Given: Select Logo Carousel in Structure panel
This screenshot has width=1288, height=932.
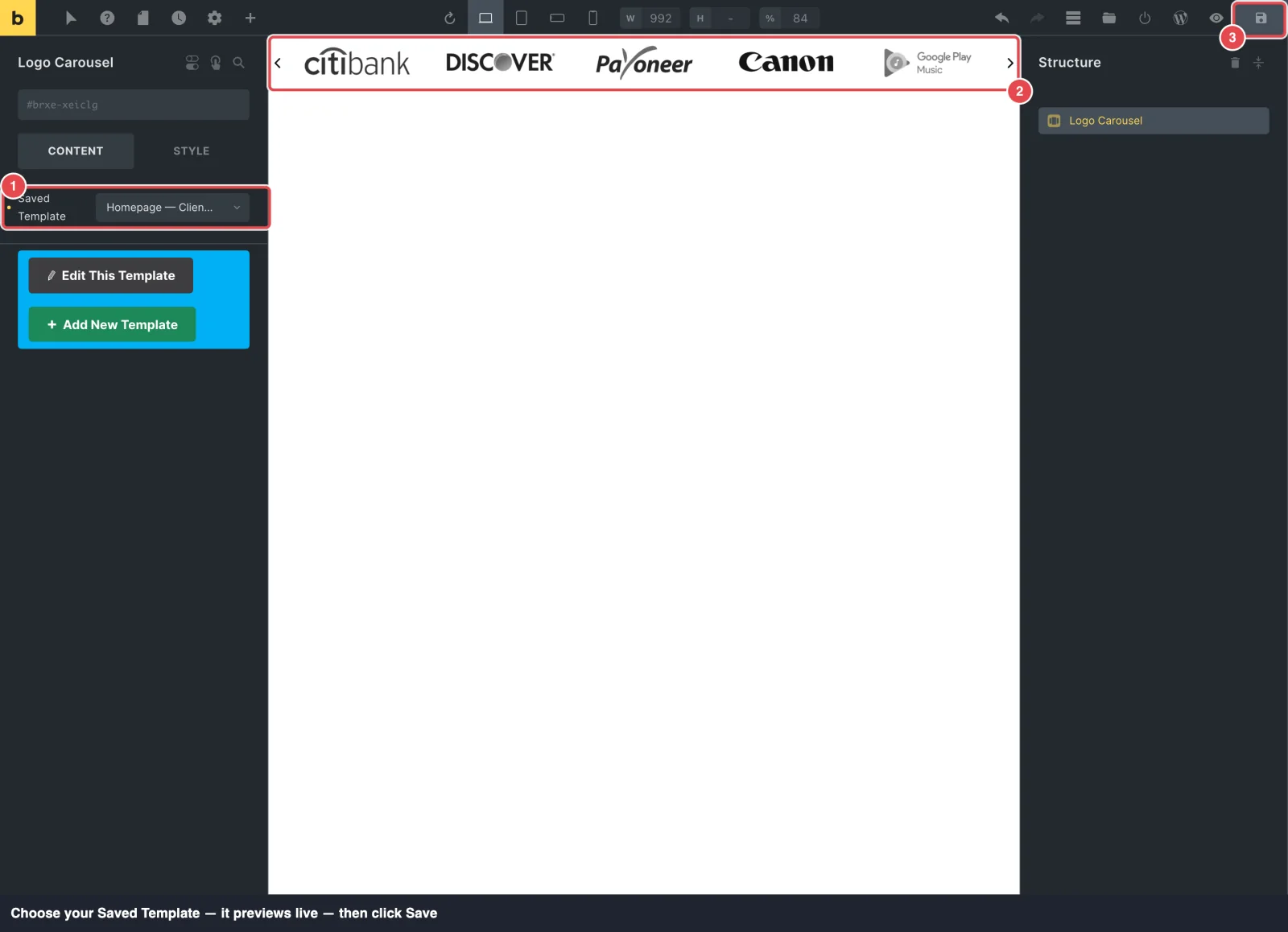Looking at the screenshot, I should [x=1154, y=121].
